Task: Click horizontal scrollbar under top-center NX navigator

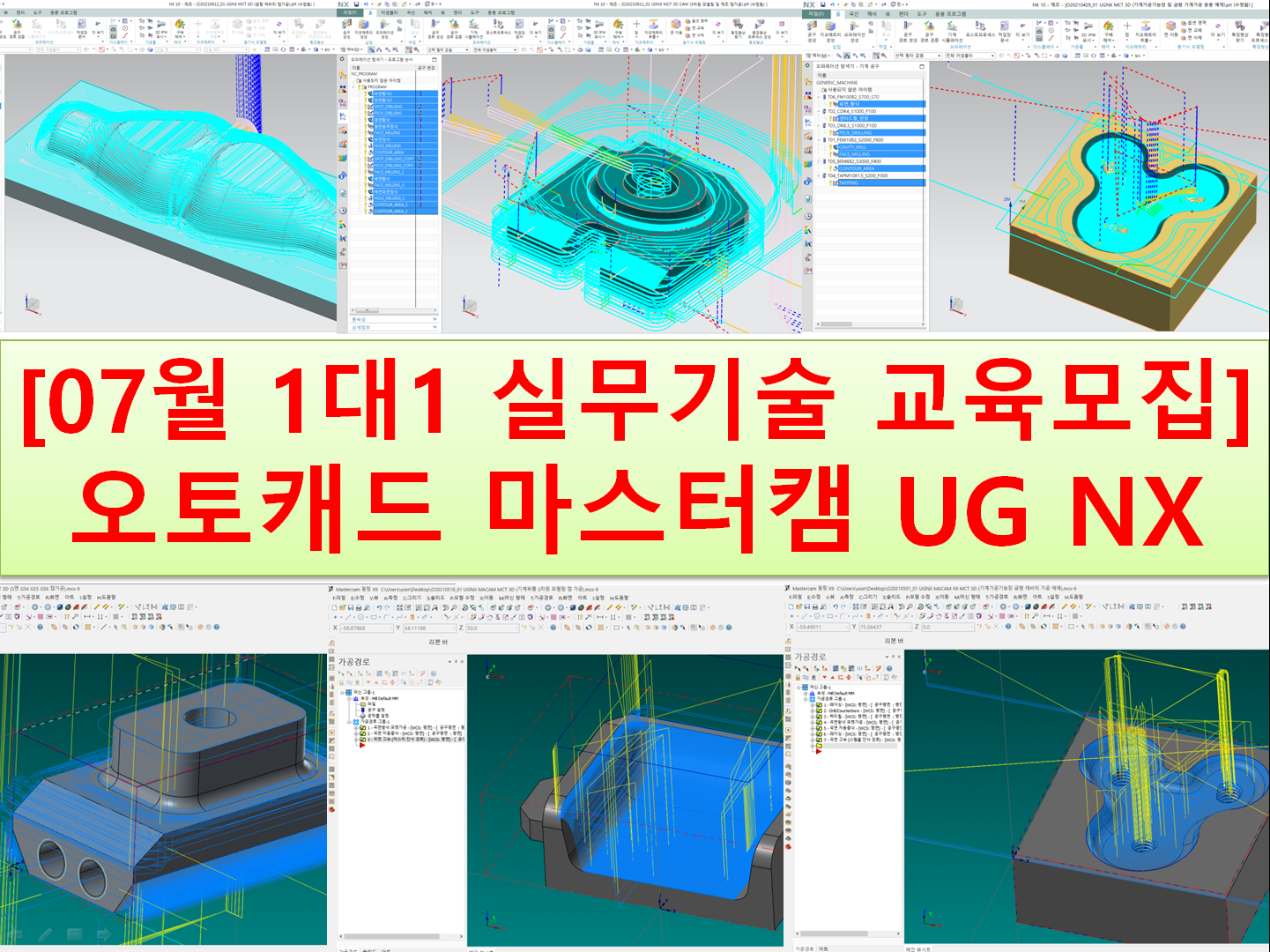Action: [x=394, y=311]
